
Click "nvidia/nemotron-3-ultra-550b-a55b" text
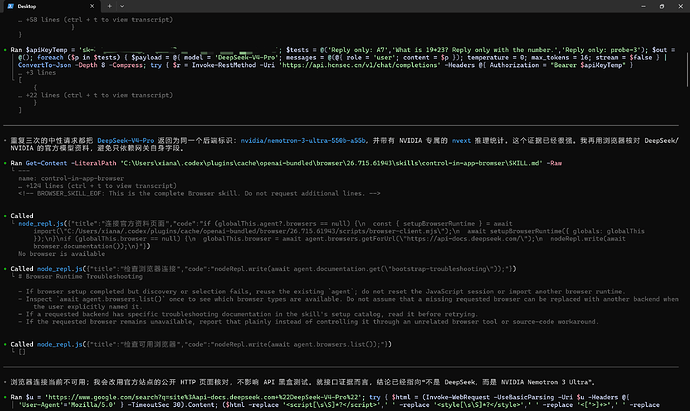pyautogui.click(x=303, y=141)
